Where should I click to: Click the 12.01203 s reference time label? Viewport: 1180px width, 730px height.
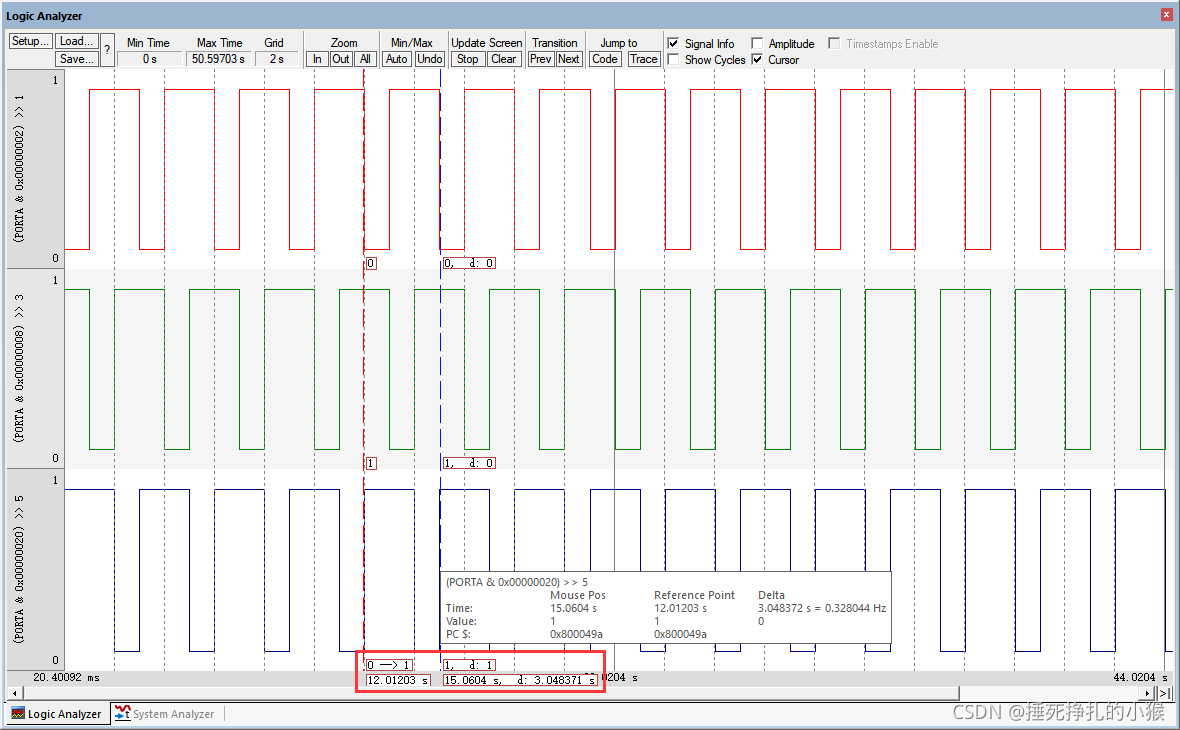pyautogui.click(x=398, y=680)
